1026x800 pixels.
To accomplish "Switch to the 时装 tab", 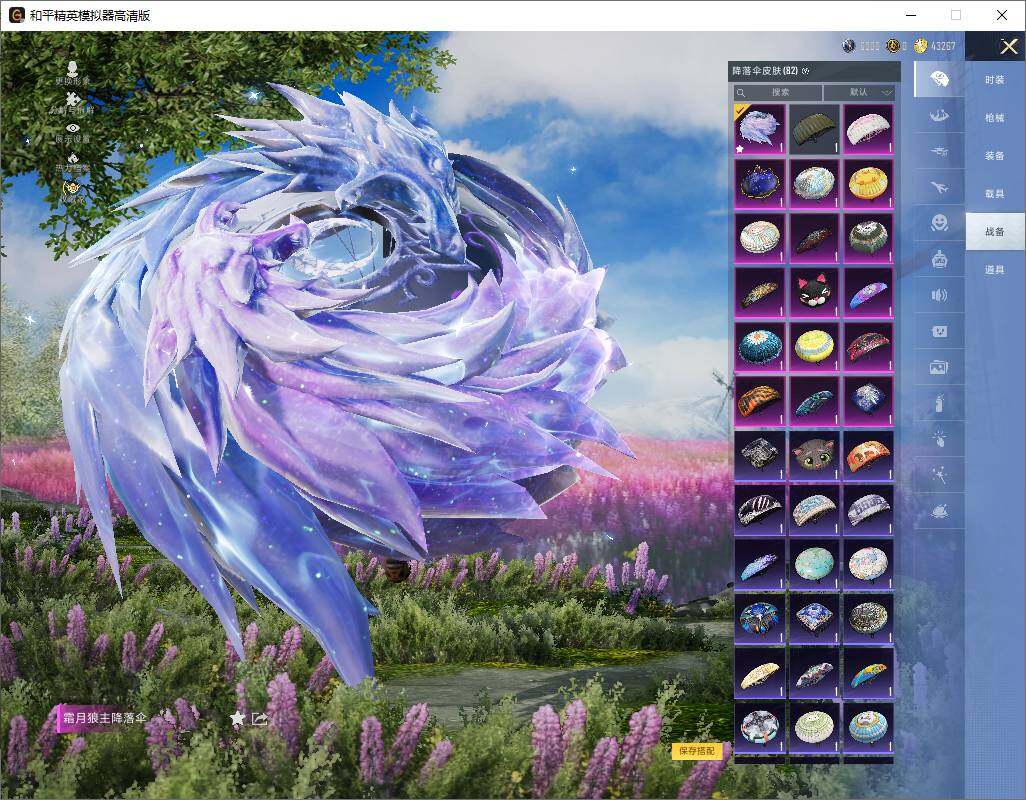I will tap(994, 80).
